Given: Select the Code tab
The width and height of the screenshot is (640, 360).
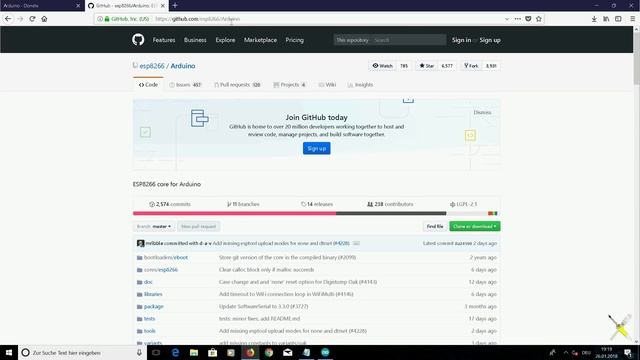Looking at the screenshot, I should (x=148, y=85).
